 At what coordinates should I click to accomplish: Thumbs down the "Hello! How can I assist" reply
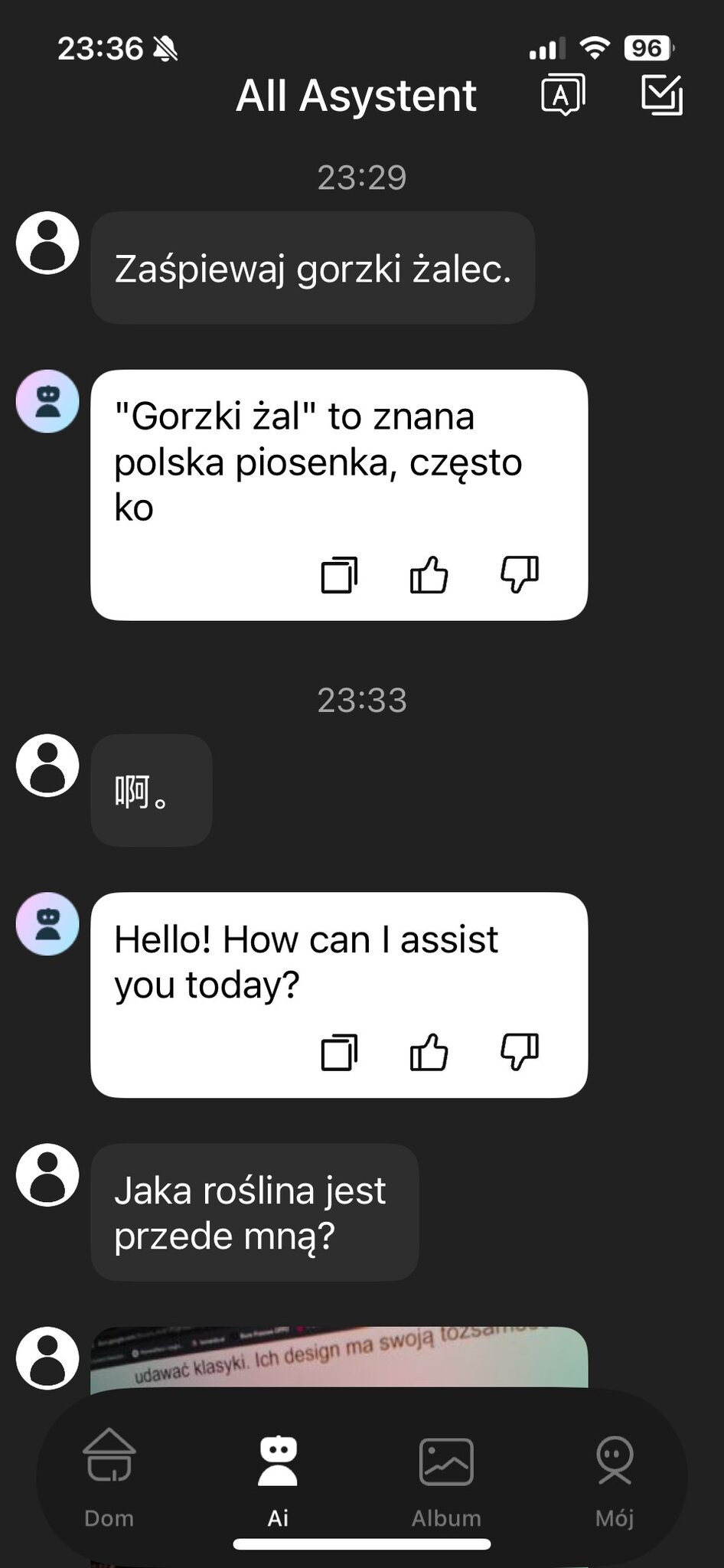pos(520,1052)
